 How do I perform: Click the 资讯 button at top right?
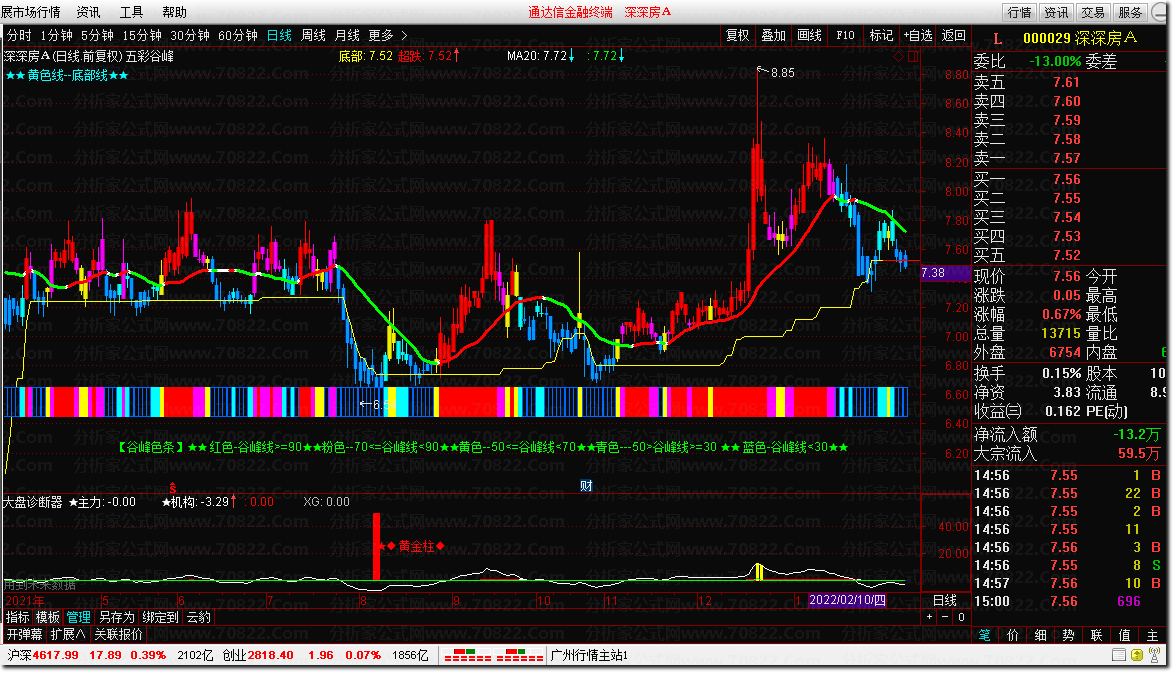1057,12
